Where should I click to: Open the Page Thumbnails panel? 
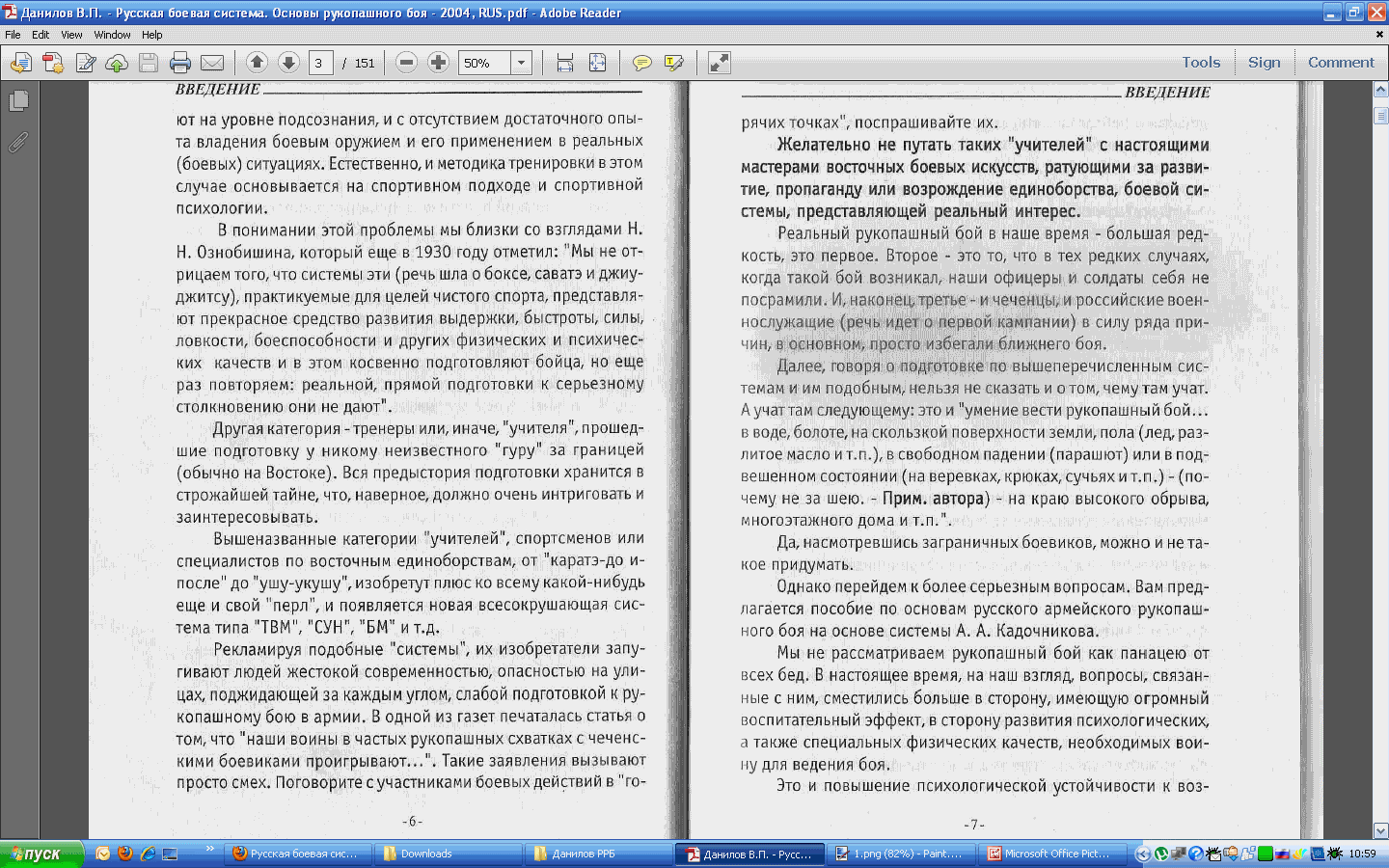click(x=18, y=101)
